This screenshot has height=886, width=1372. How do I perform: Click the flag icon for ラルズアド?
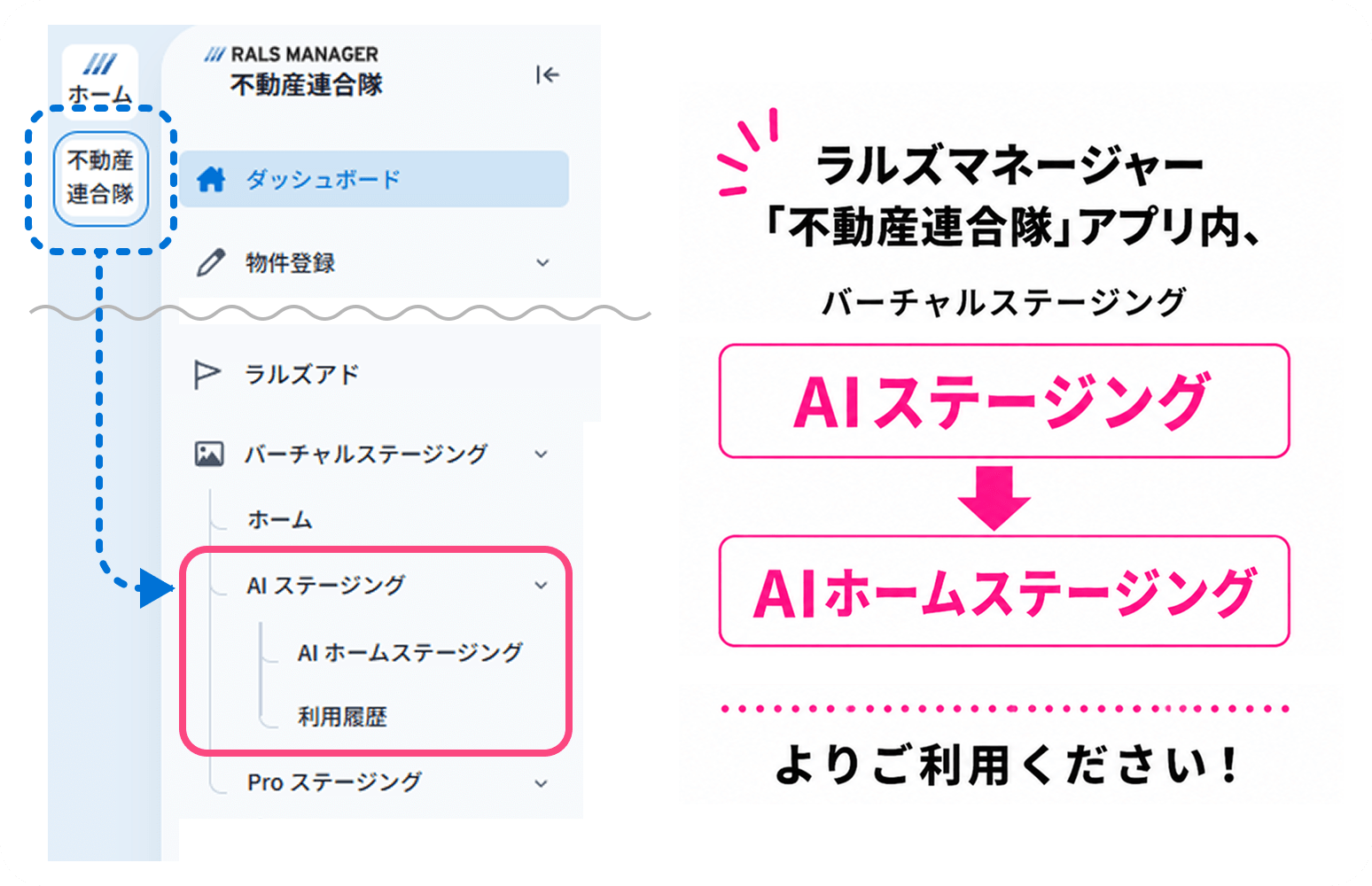click(207, 375)
